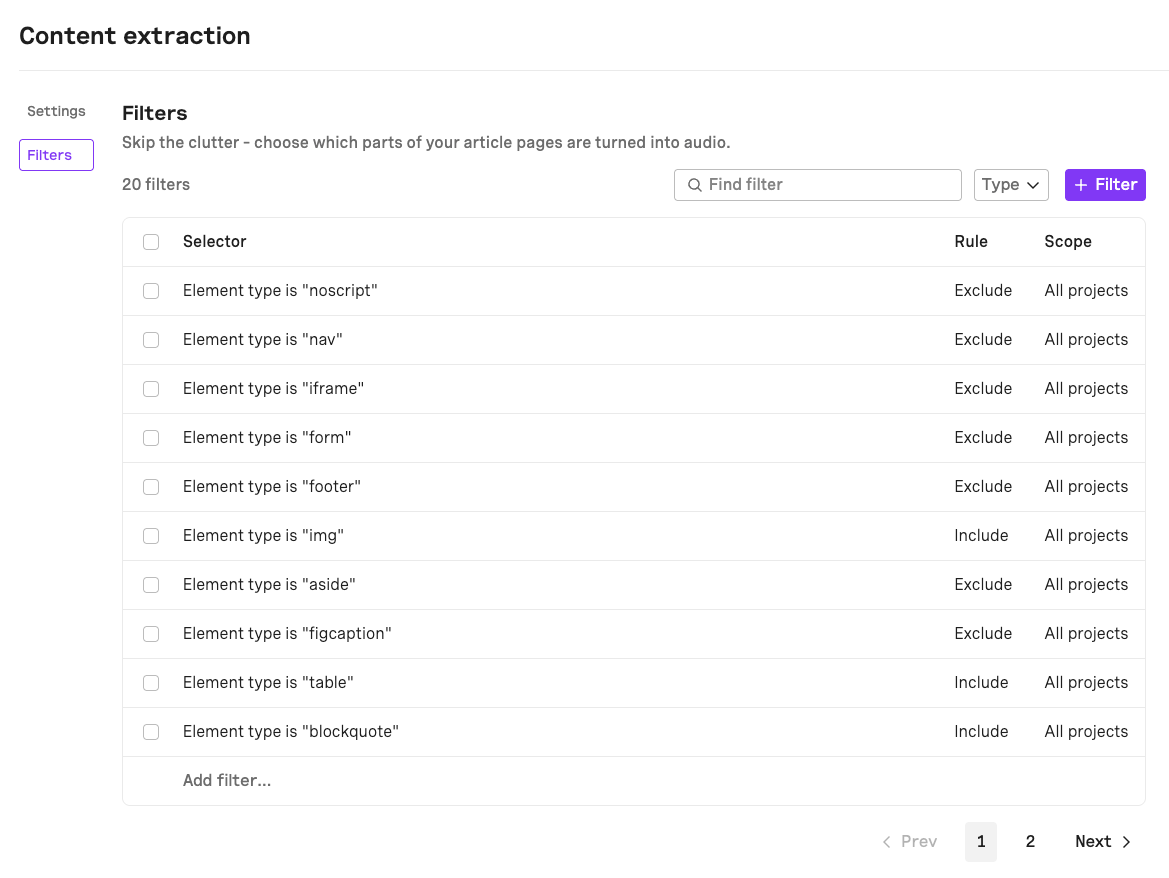Tick the "blockquote" filter checkbox

click(151, 732)
